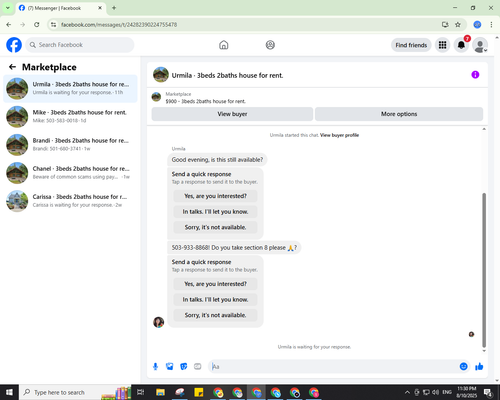Image resolution: width=500 pixels, height=400 pixels.
Task: Open Task View on the taskbar
Action: (x=141, y=392)
